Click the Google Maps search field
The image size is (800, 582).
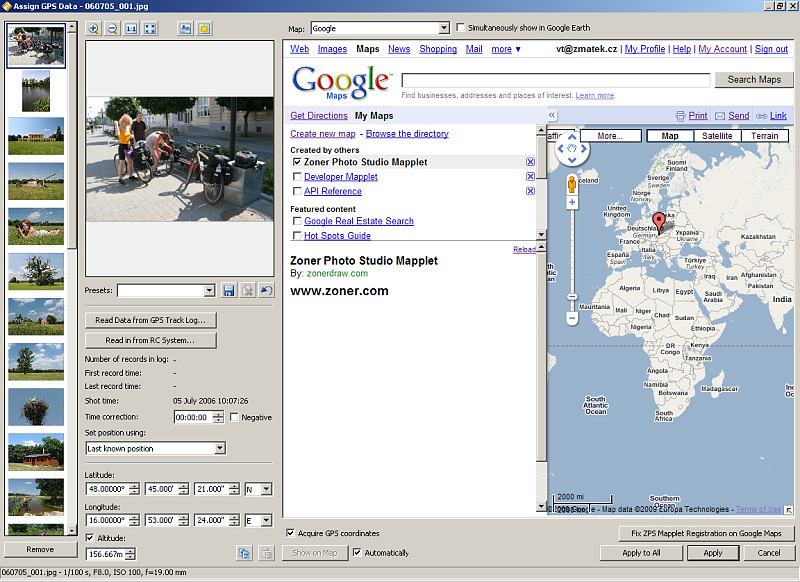pyautogui.click(x=556, y=80)
